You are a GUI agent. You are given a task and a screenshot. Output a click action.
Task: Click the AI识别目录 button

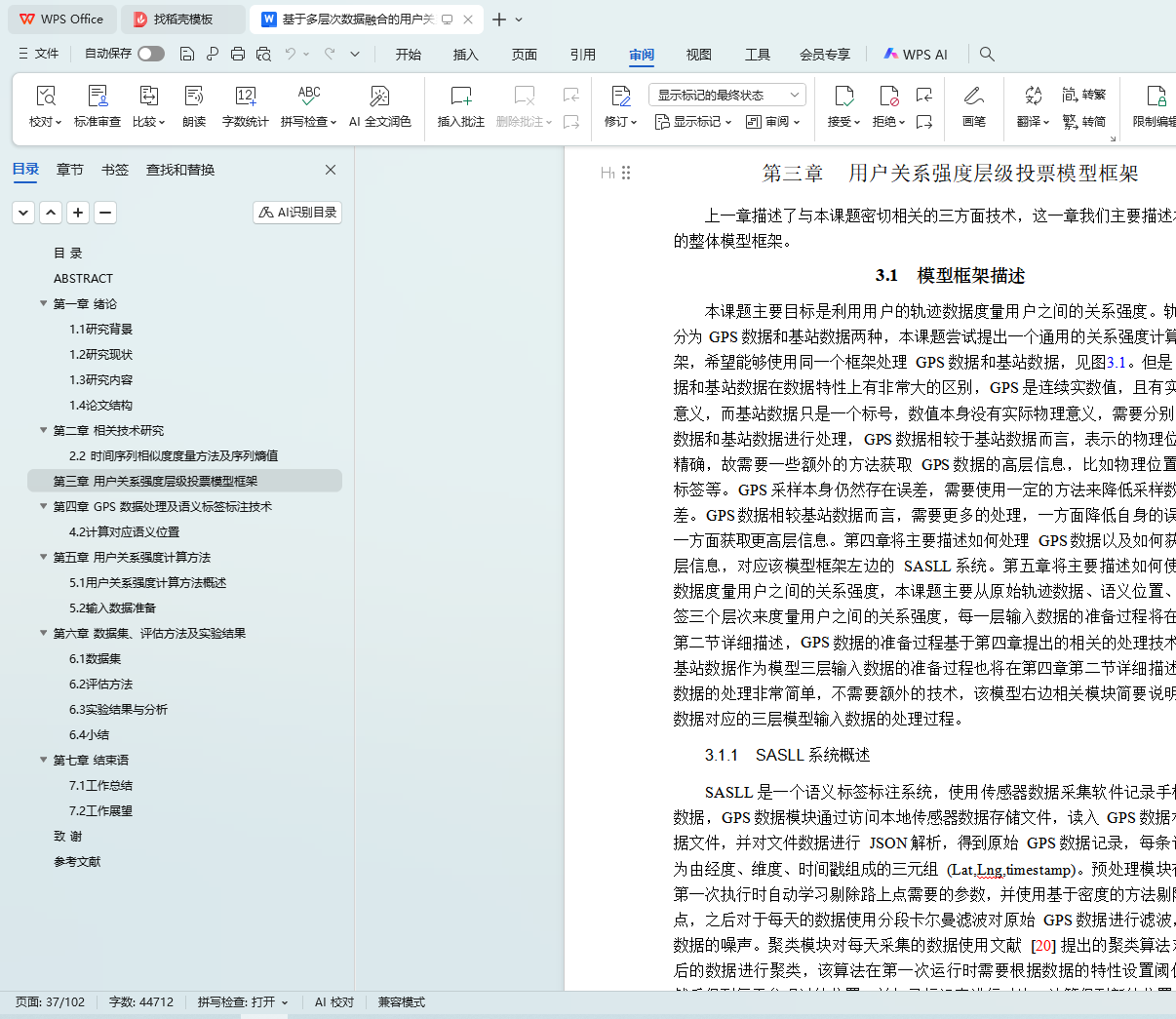(x=297, y=213)
